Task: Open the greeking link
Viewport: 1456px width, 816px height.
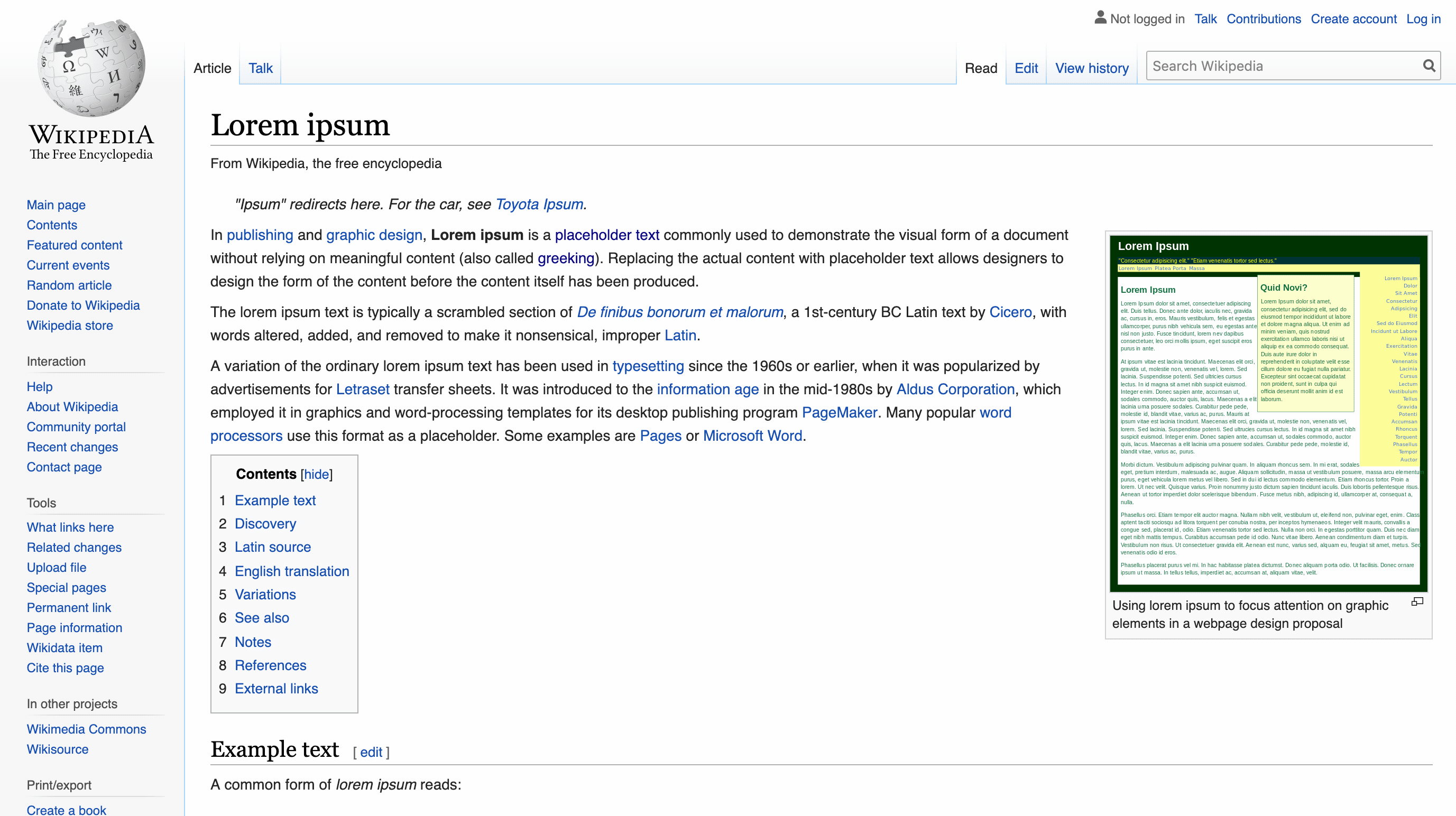Action: 566,258
